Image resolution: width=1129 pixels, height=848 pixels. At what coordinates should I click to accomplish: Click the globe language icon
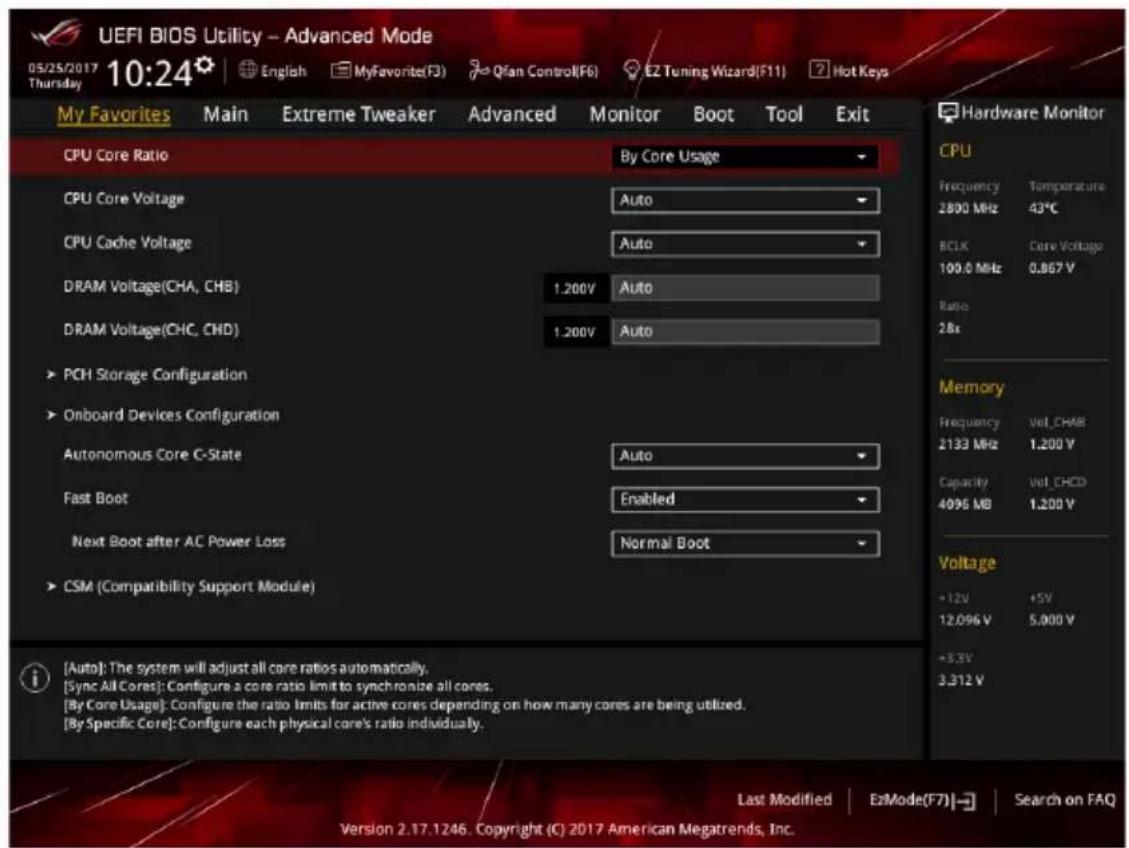point(248,70)
